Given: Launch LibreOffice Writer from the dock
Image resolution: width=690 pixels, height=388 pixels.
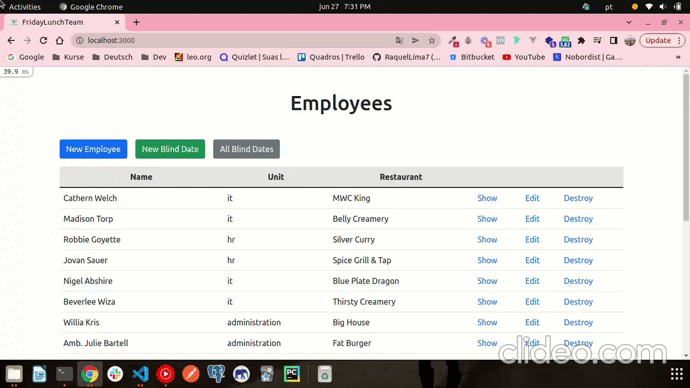Looking at the screenshot, I should (39, 374).
